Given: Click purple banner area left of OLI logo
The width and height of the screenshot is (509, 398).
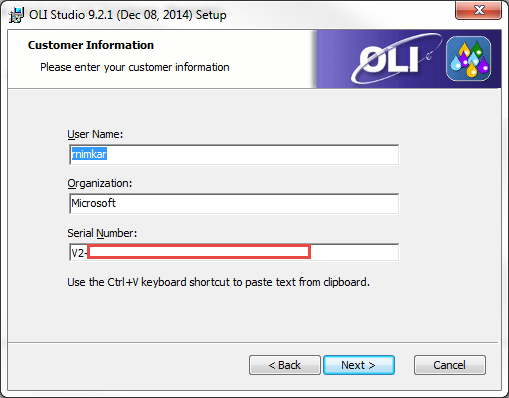Looking at the screenshot, I should tap(333, 59).
